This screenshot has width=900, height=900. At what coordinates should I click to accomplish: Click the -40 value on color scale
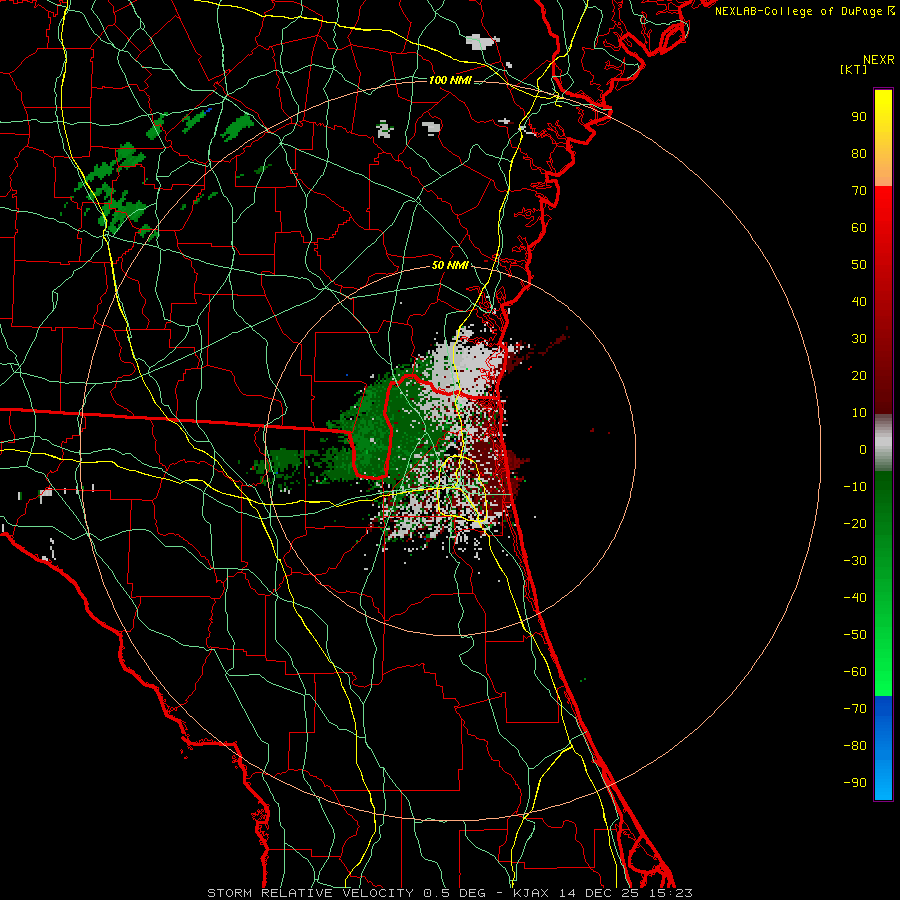[855, 598]
